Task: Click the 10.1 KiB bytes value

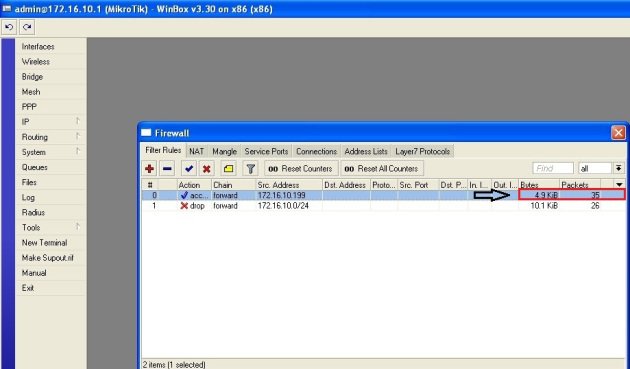Action: [x=544, y=206]
